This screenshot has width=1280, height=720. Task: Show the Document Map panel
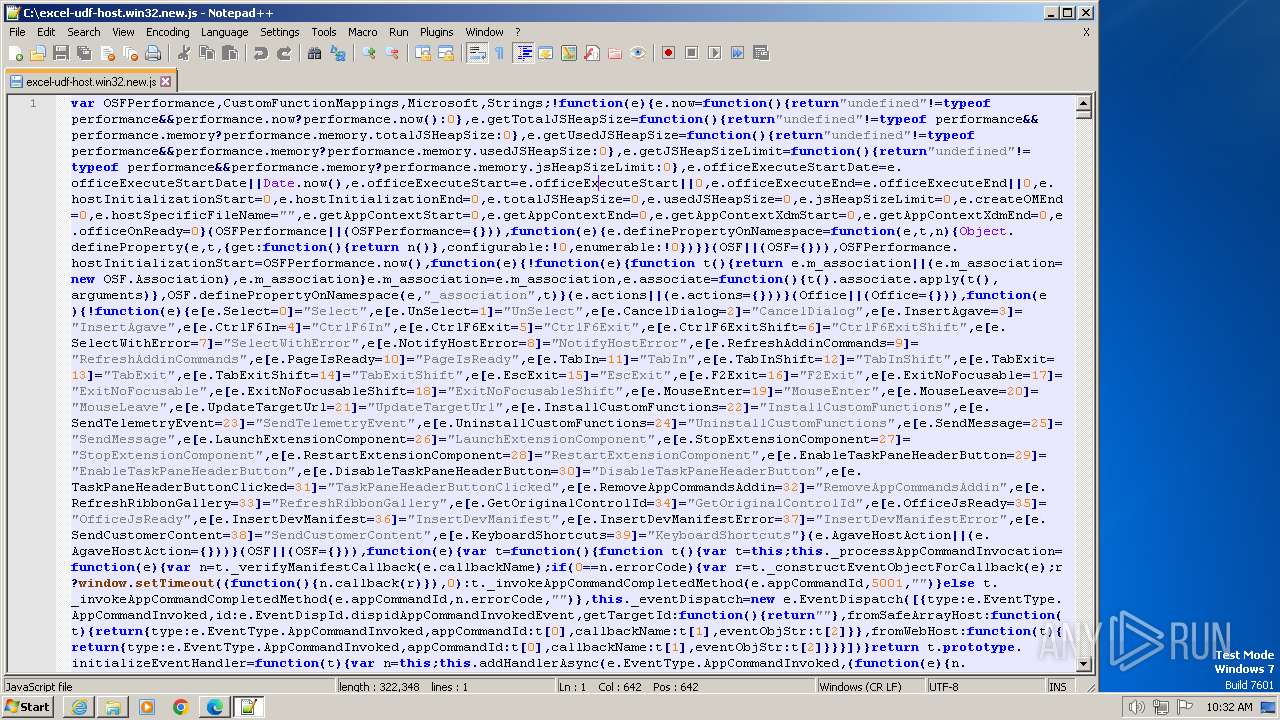tap(569, 53)
